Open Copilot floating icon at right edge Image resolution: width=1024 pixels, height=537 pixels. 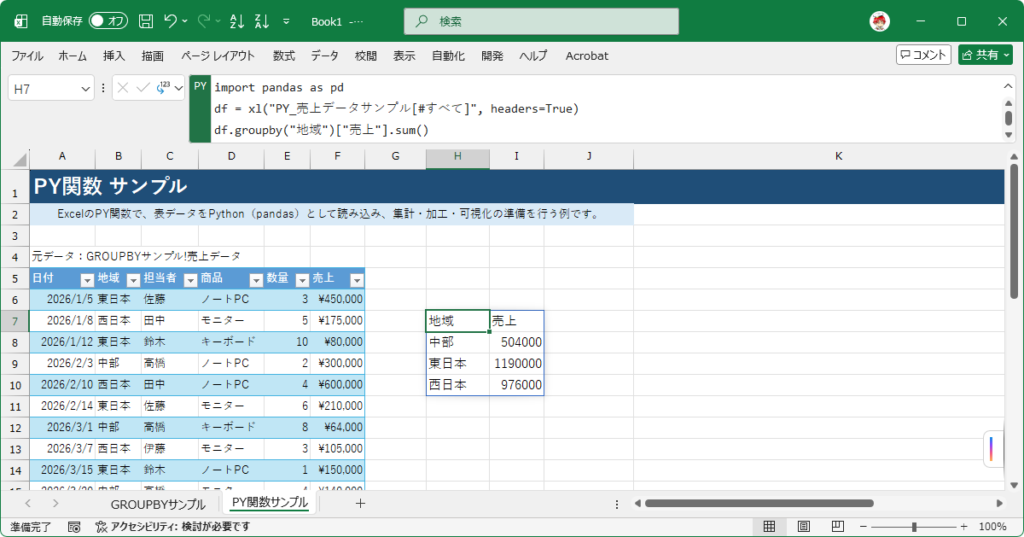pyautogui.click(x=991, y=449)
